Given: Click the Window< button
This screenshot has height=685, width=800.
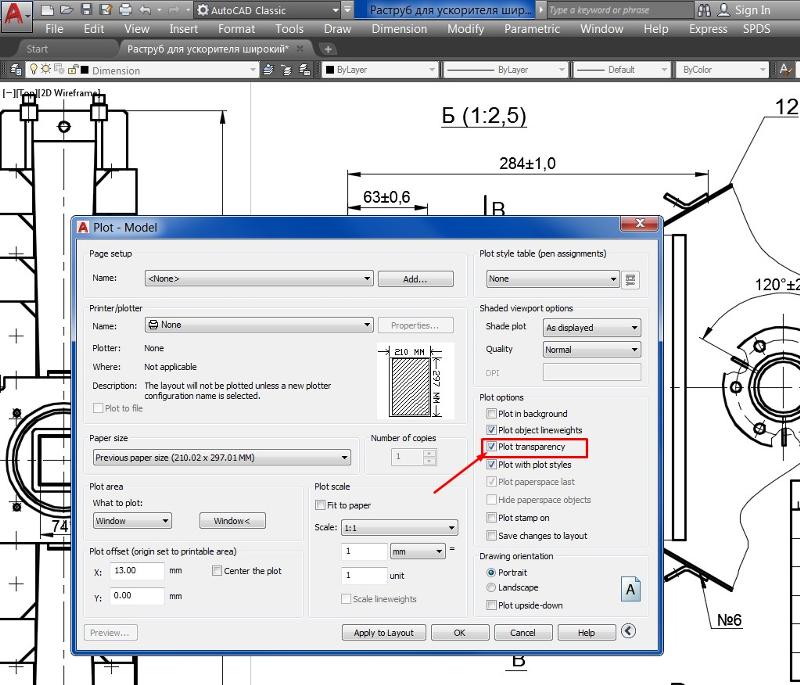Looking at the screenshot, I should (232, 521).
